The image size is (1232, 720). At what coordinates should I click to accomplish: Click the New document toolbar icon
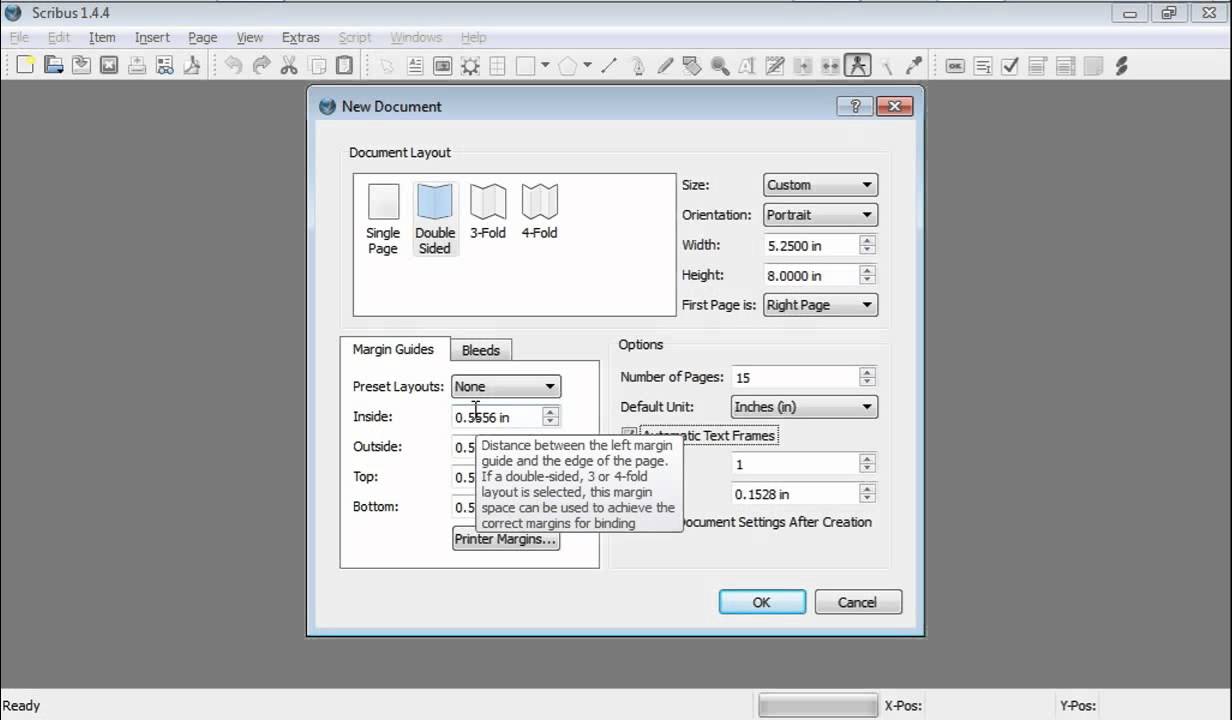(26, 65)
